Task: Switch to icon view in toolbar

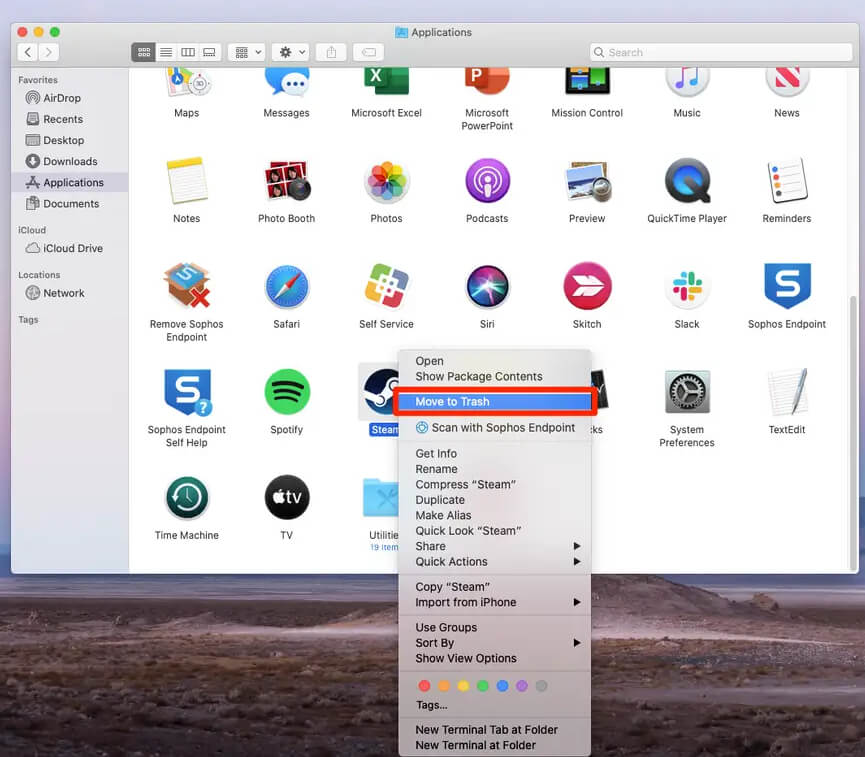Action: click(x=144, y=52)
